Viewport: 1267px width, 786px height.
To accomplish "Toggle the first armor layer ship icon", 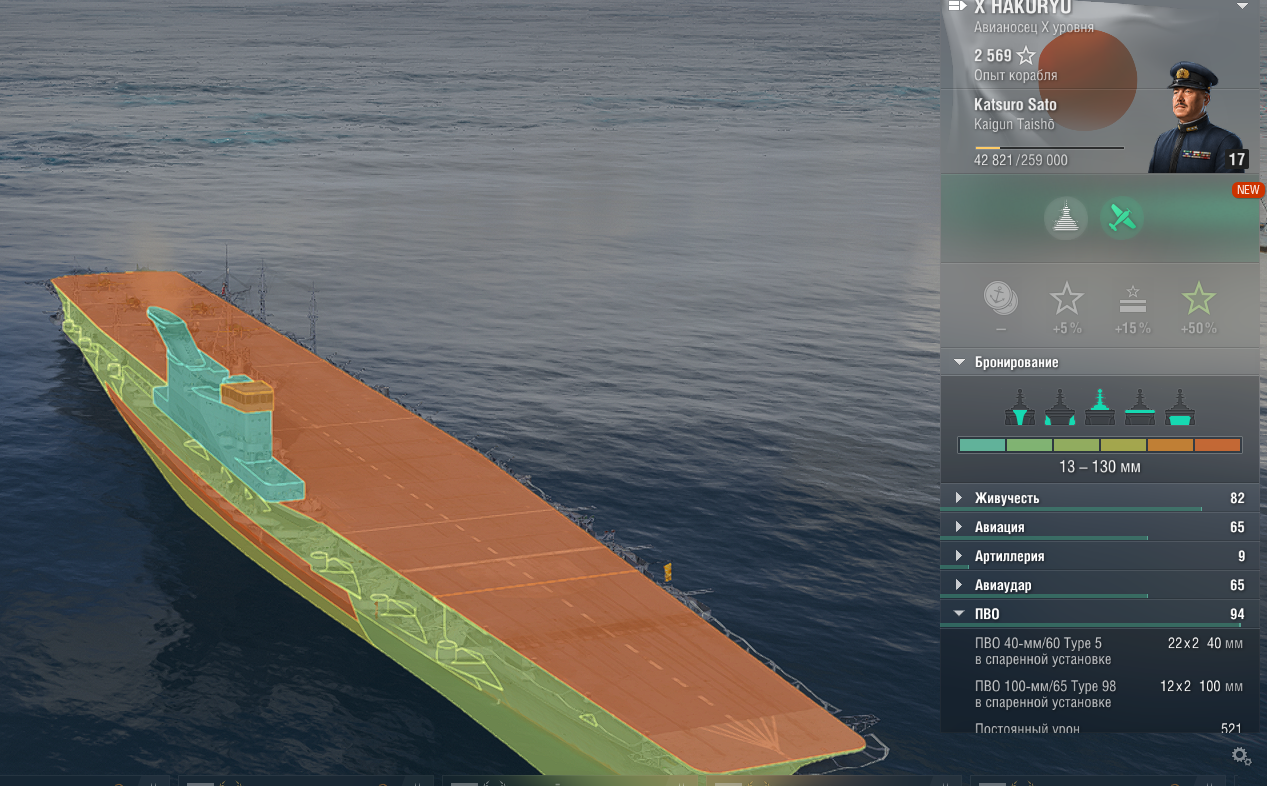I will [x=1019, y=408].
